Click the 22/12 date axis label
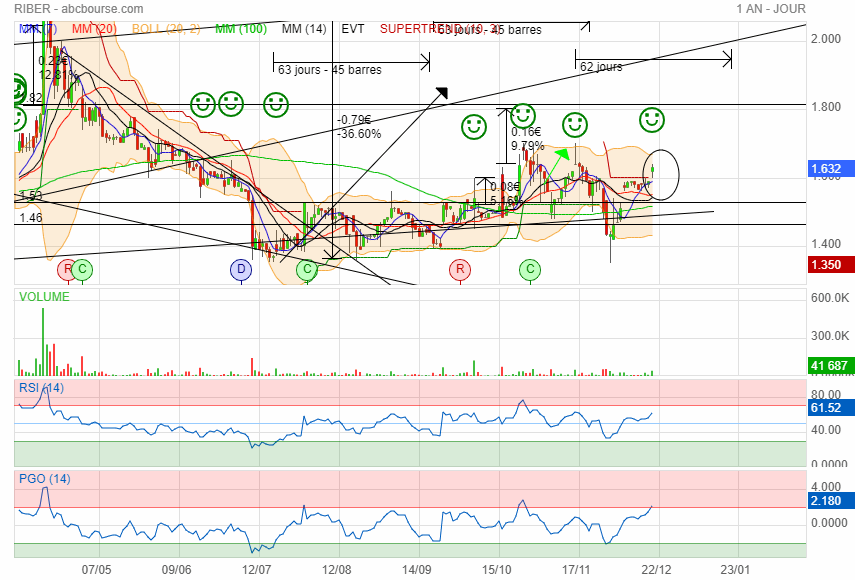Image resolution: width=855 pixels, height=580 pixels. [657, 570]
